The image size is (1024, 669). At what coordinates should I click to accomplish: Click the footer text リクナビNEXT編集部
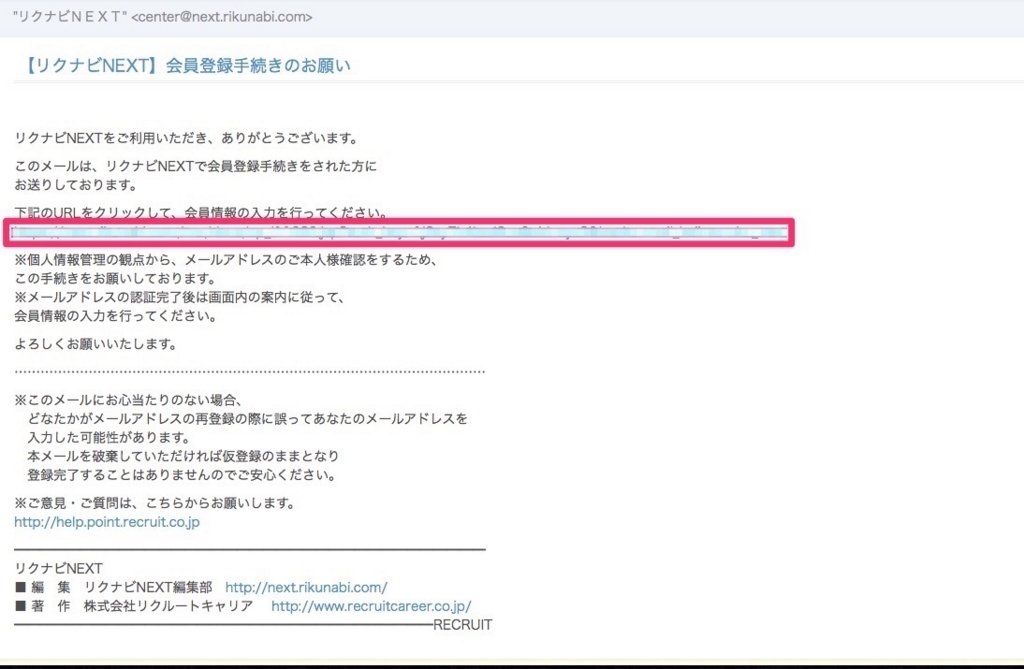(148, 587)
